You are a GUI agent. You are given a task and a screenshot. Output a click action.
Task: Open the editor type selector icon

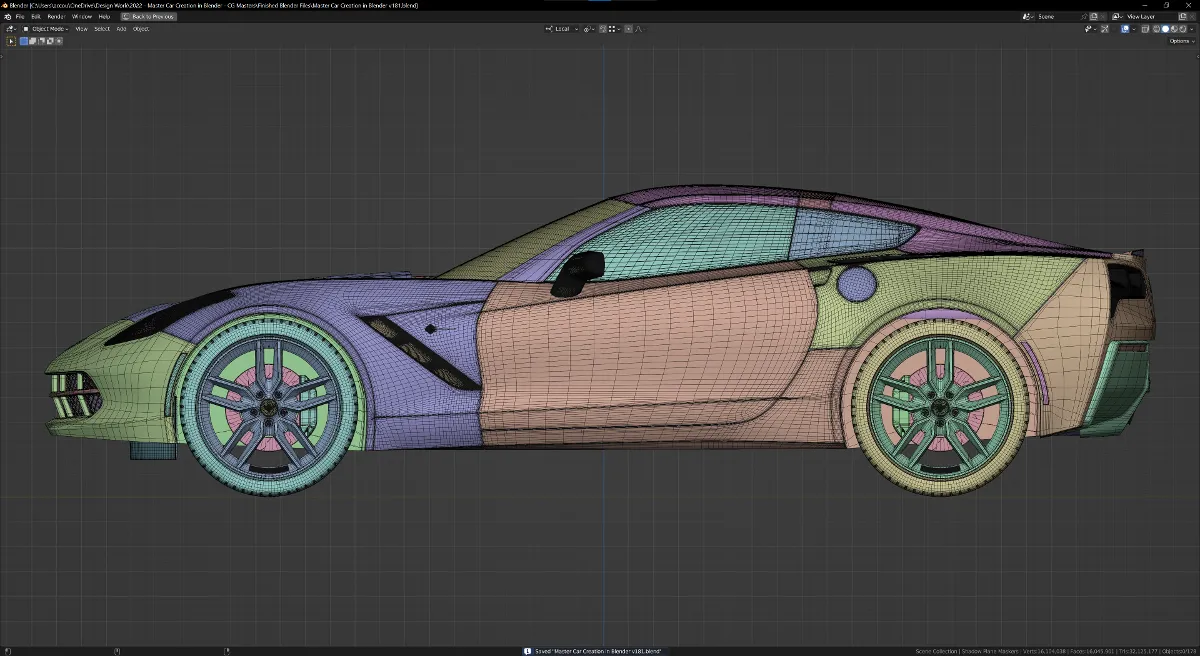[11, 29]
